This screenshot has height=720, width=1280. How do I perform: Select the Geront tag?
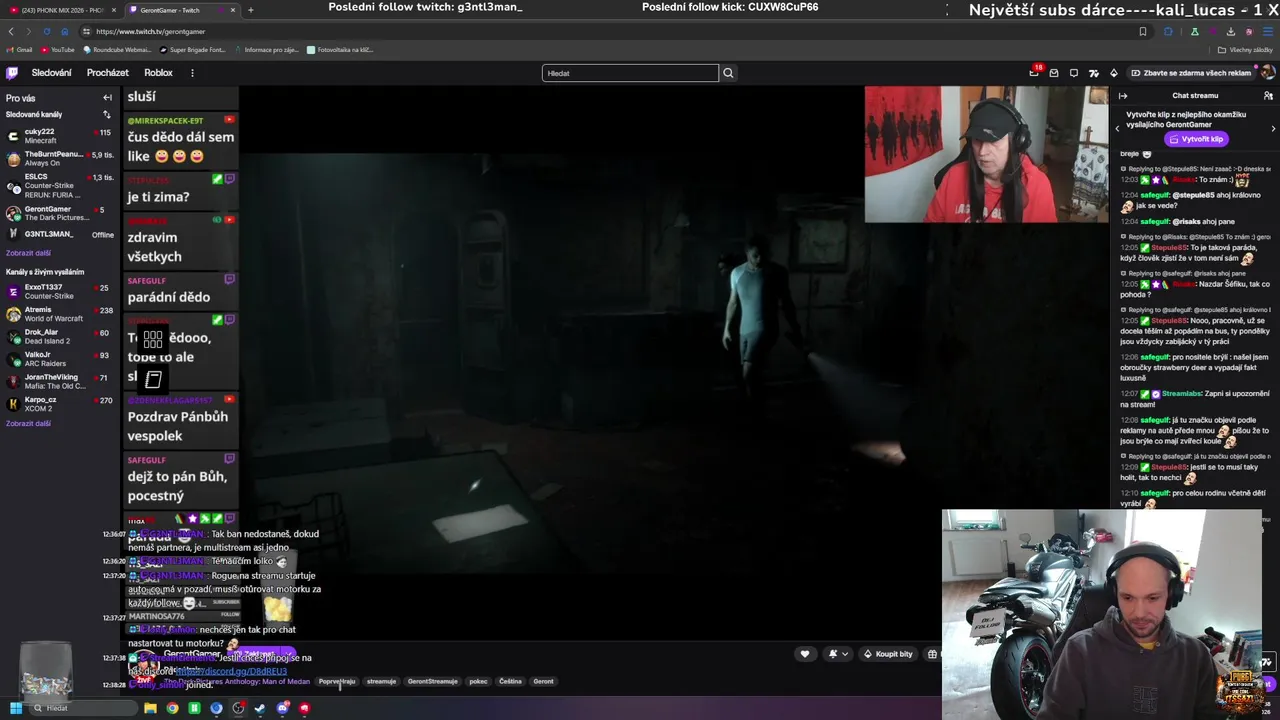click(543, 682)
